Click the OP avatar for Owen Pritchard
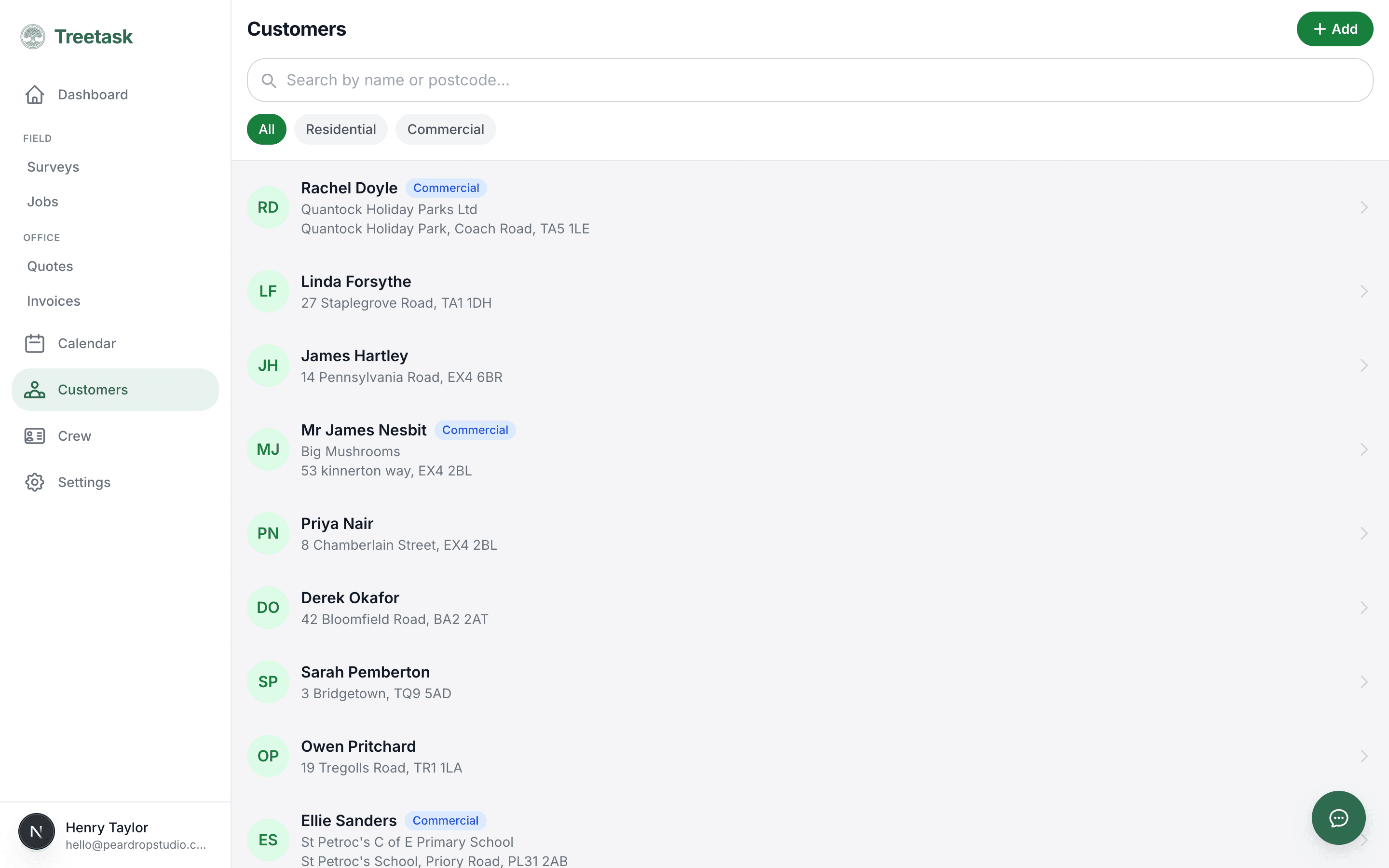Viewport: 1389px width, 868px height. (x=268, y=756)
